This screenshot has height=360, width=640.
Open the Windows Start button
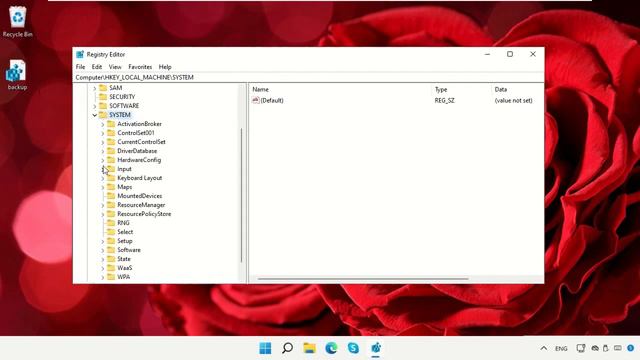265,348
